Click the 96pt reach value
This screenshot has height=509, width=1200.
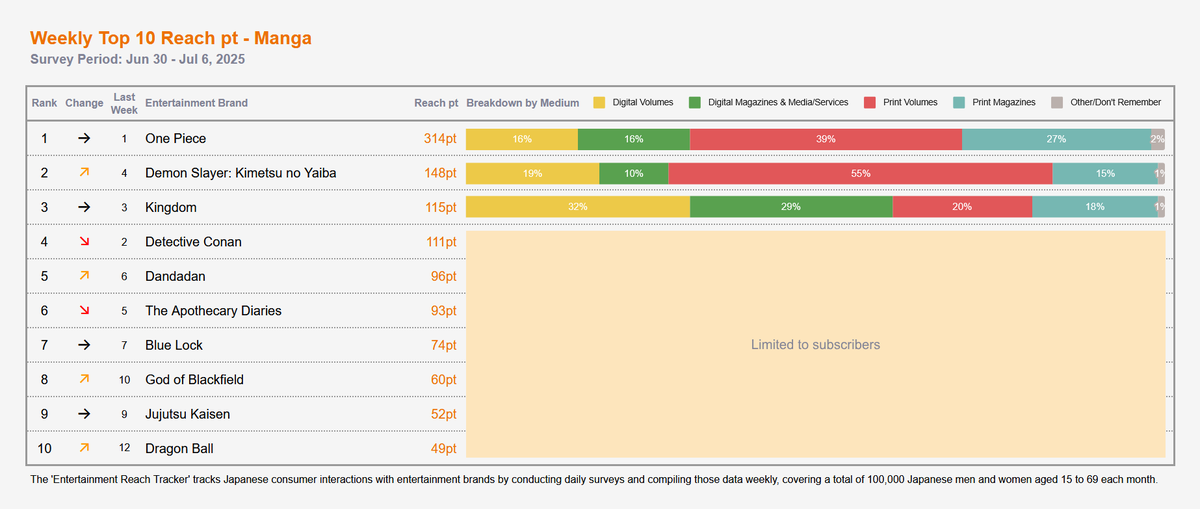444,276
